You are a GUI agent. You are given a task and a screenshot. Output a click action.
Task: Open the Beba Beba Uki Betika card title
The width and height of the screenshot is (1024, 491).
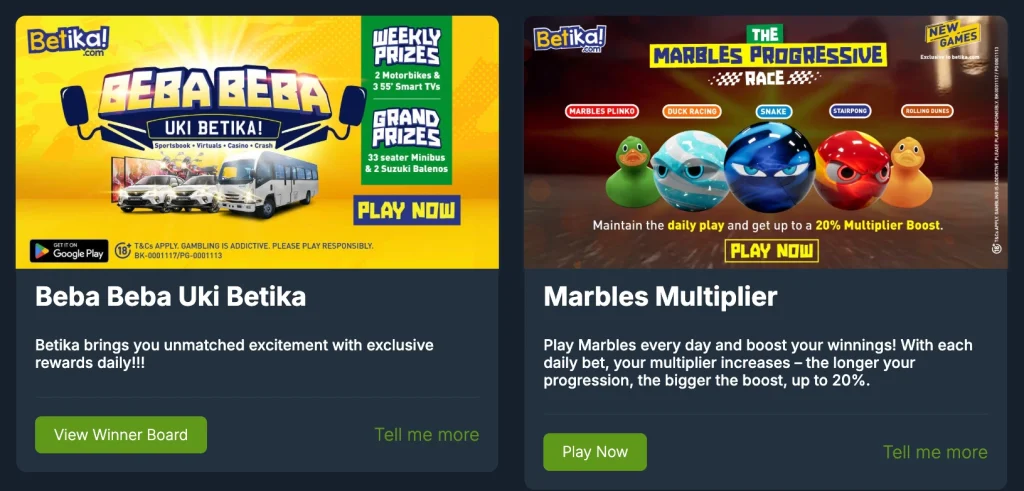point(170,296)
